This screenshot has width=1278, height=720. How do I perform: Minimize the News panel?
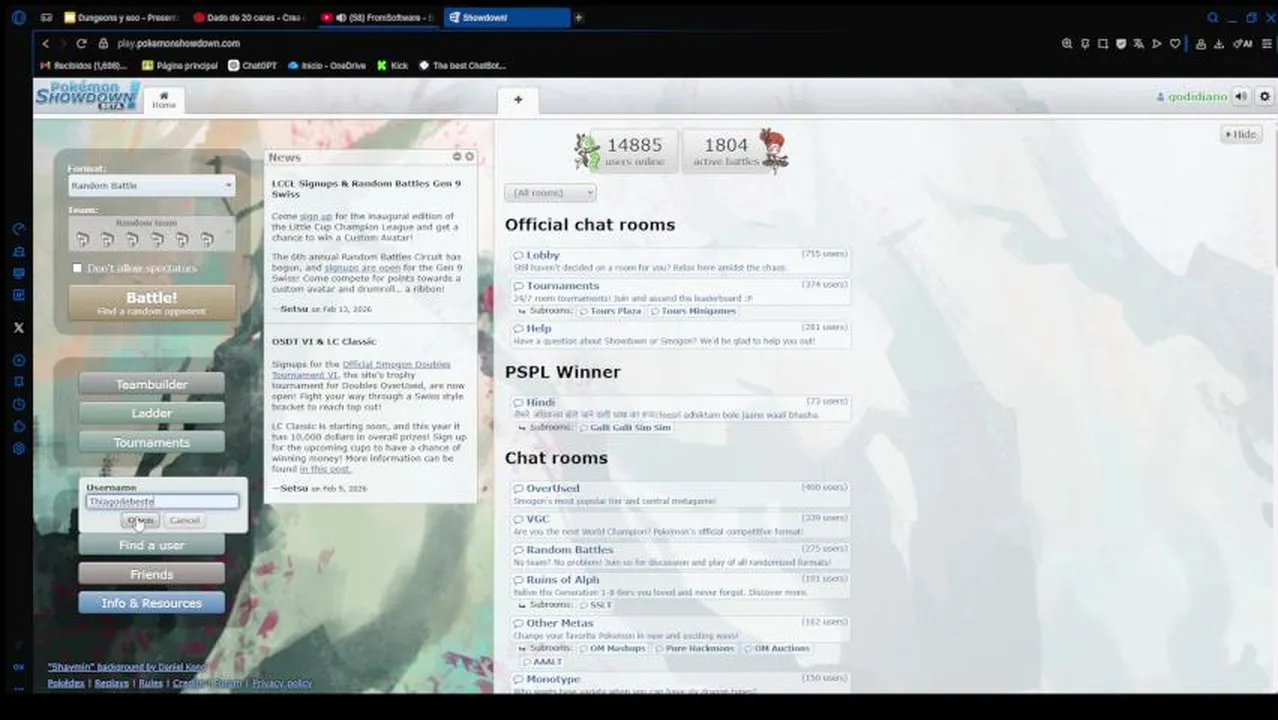coord(457,157)
